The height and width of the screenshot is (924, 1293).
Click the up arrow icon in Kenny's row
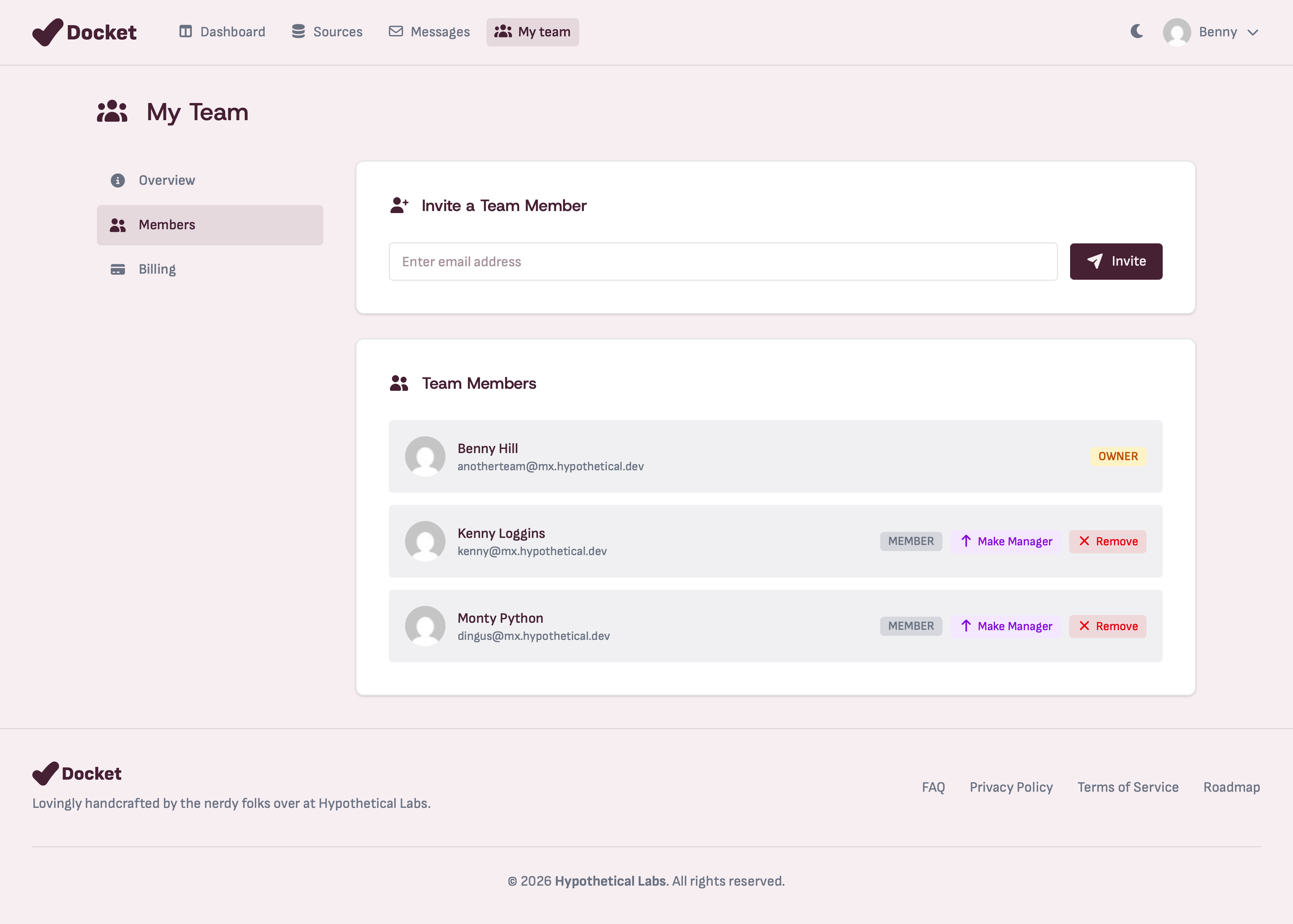tap(966, 541)
